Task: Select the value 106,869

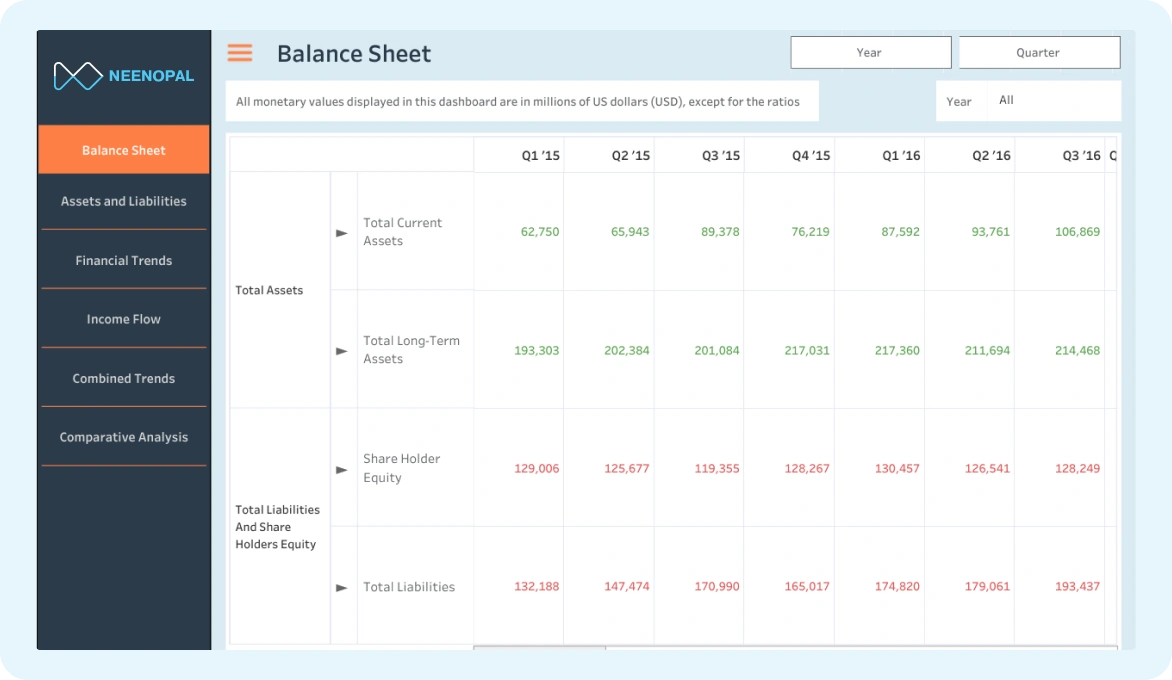Action: (1077, 232)
